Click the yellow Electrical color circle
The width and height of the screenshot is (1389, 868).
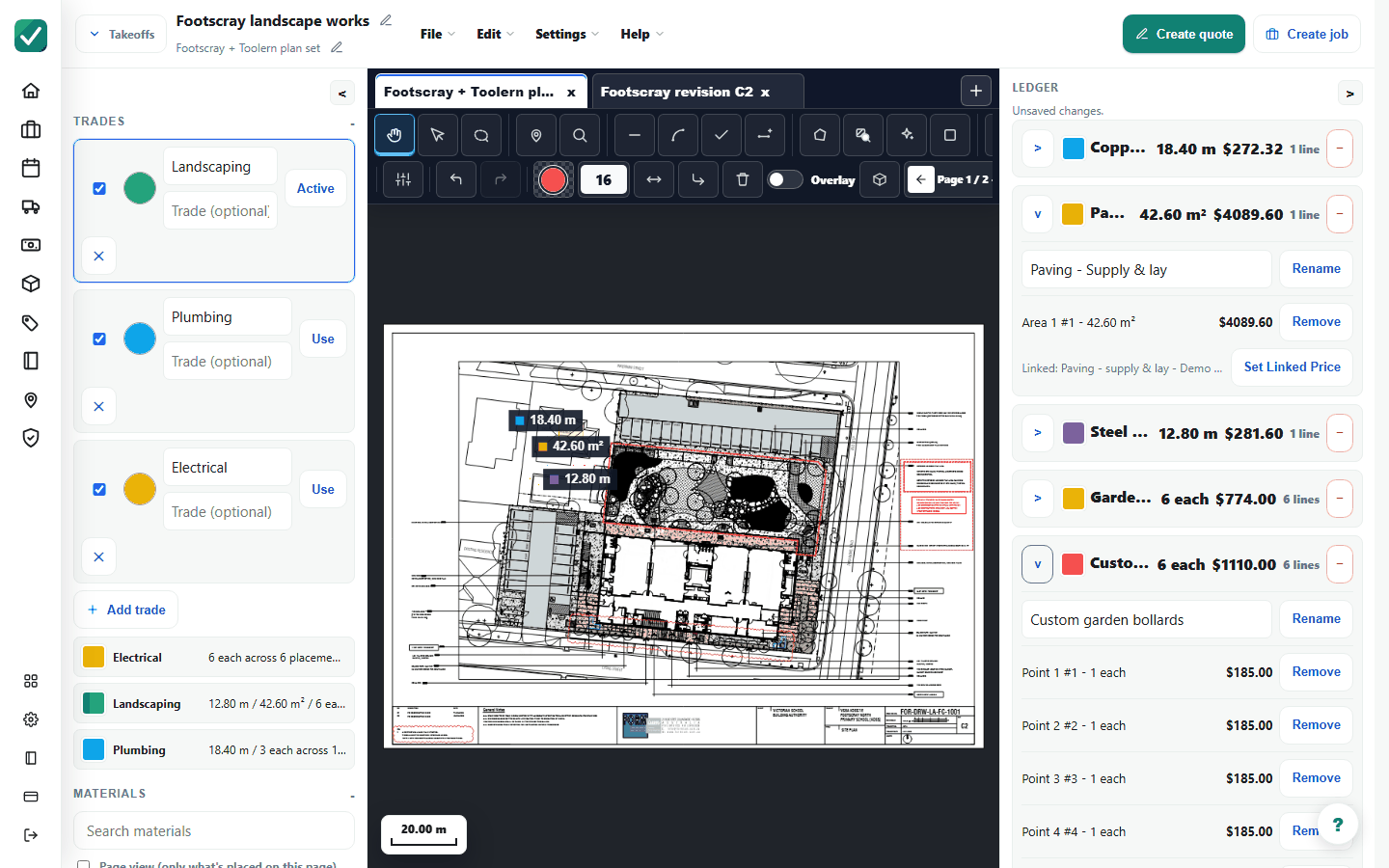tap(140, 489)
